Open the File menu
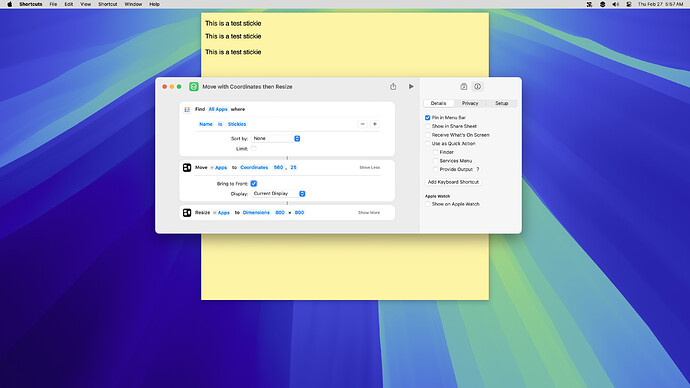This screenshot has width=690, height=388. (x=53, y=4)
